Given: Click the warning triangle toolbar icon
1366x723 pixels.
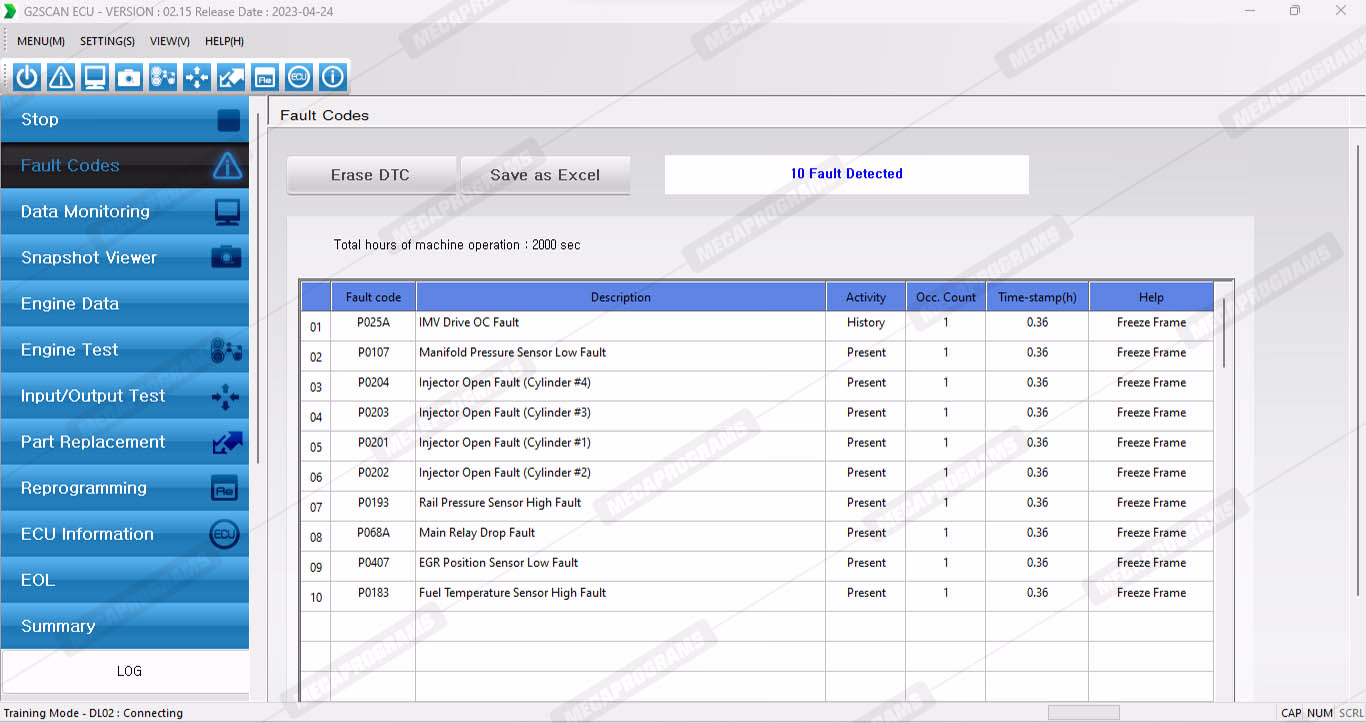Looking at the screenshot, I should tap(61, 77).
